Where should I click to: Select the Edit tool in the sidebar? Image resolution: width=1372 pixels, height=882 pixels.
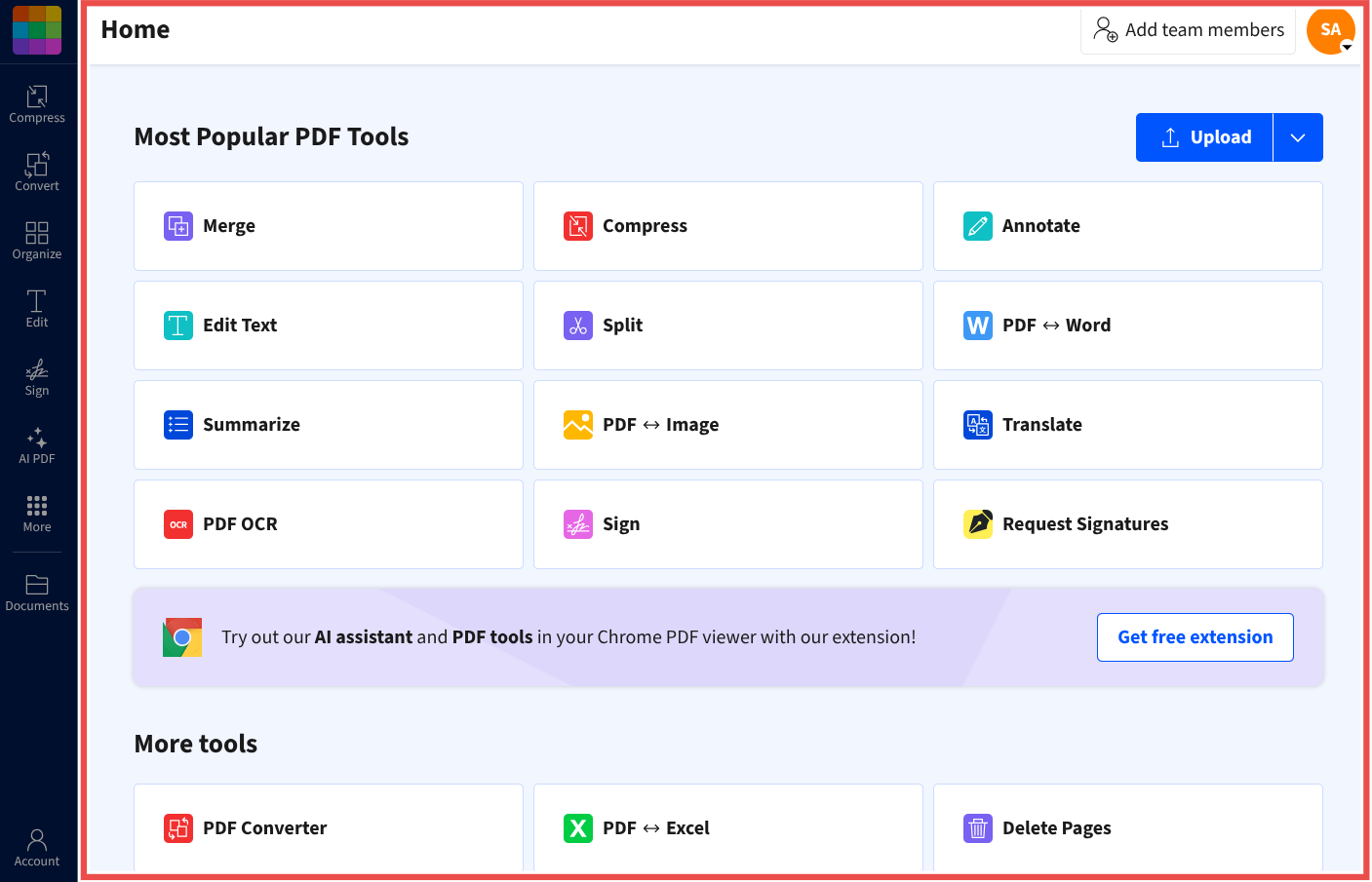pyautogui.click(x=37, y=309)
